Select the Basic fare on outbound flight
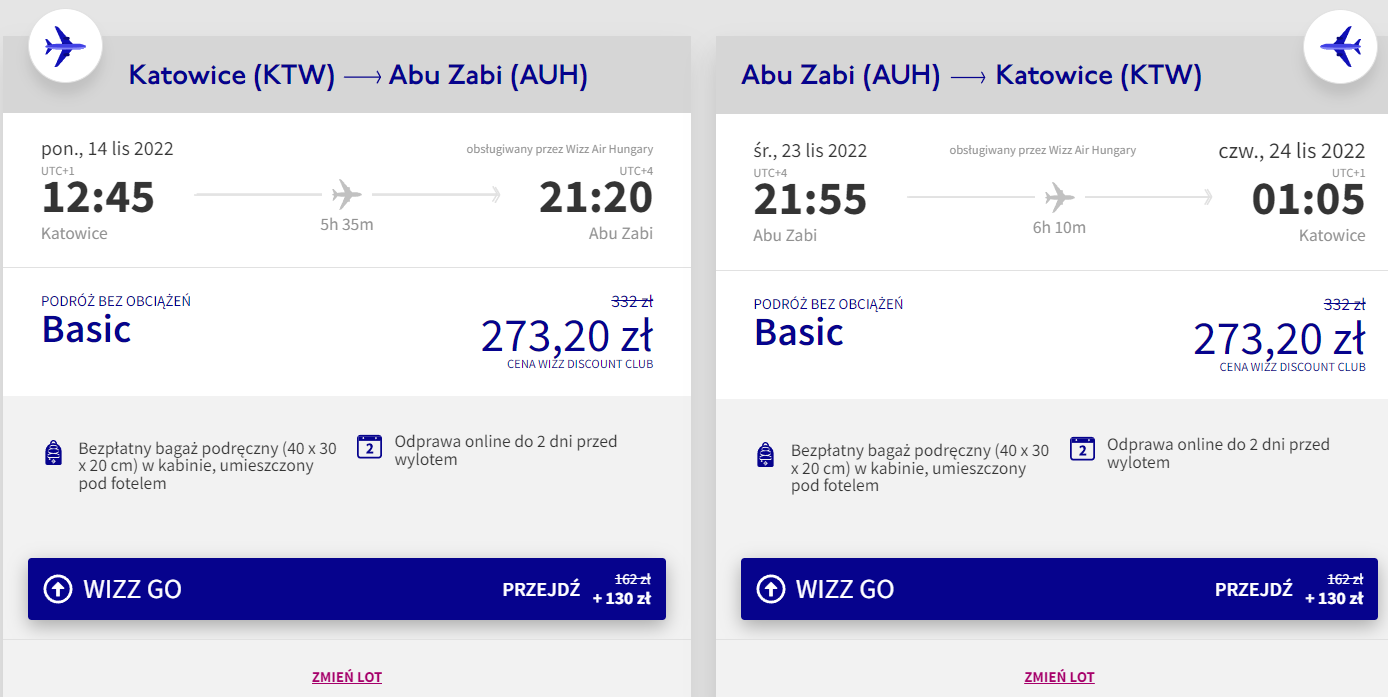Image resolution: width=1388 pixels, height=697 pixels. 87,329
